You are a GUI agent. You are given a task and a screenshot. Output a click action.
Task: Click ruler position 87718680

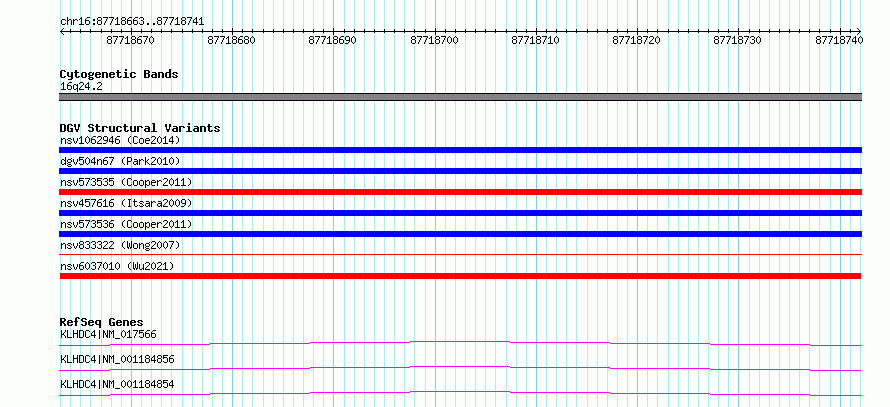pyautogui.click(x=232, y=40)
